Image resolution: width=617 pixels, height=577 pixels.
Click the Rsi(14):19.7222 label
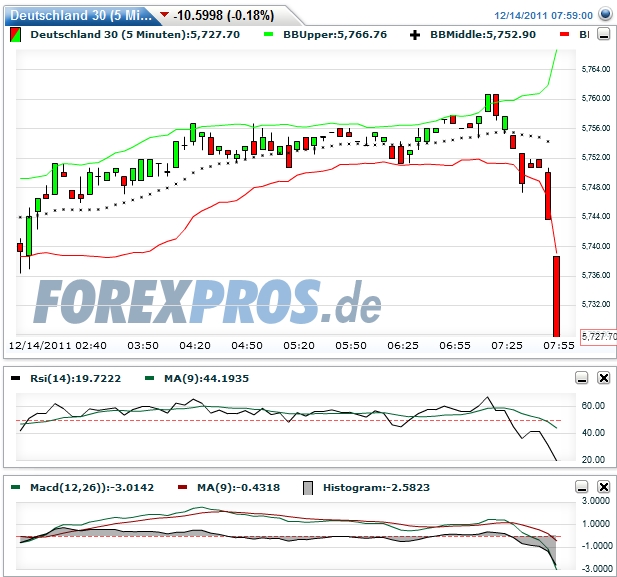[x=76, y=379]
